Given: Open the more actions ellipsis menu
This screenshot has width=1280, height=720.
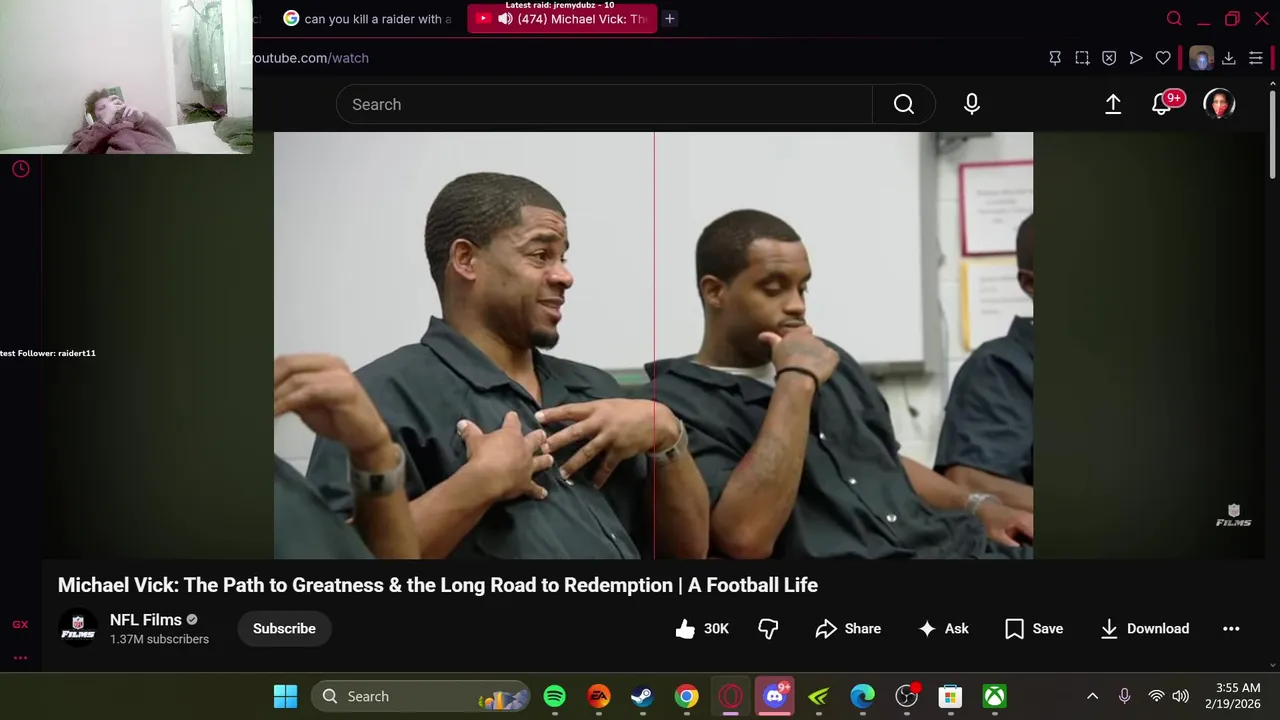Looking at the screenshot, I should coord(1231,628).
